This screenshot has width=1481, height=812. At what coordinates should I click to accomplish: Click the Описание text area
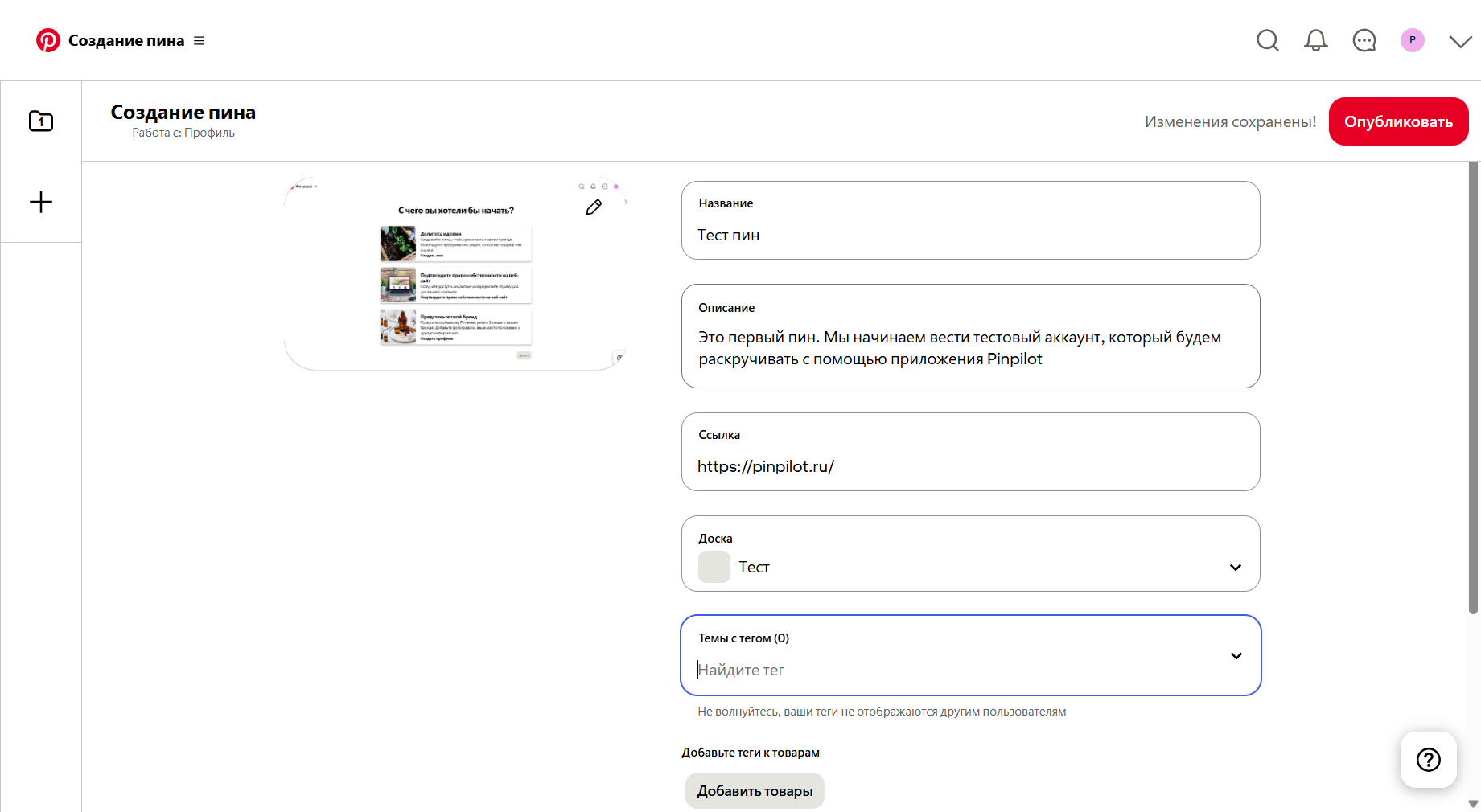[970, 336]
